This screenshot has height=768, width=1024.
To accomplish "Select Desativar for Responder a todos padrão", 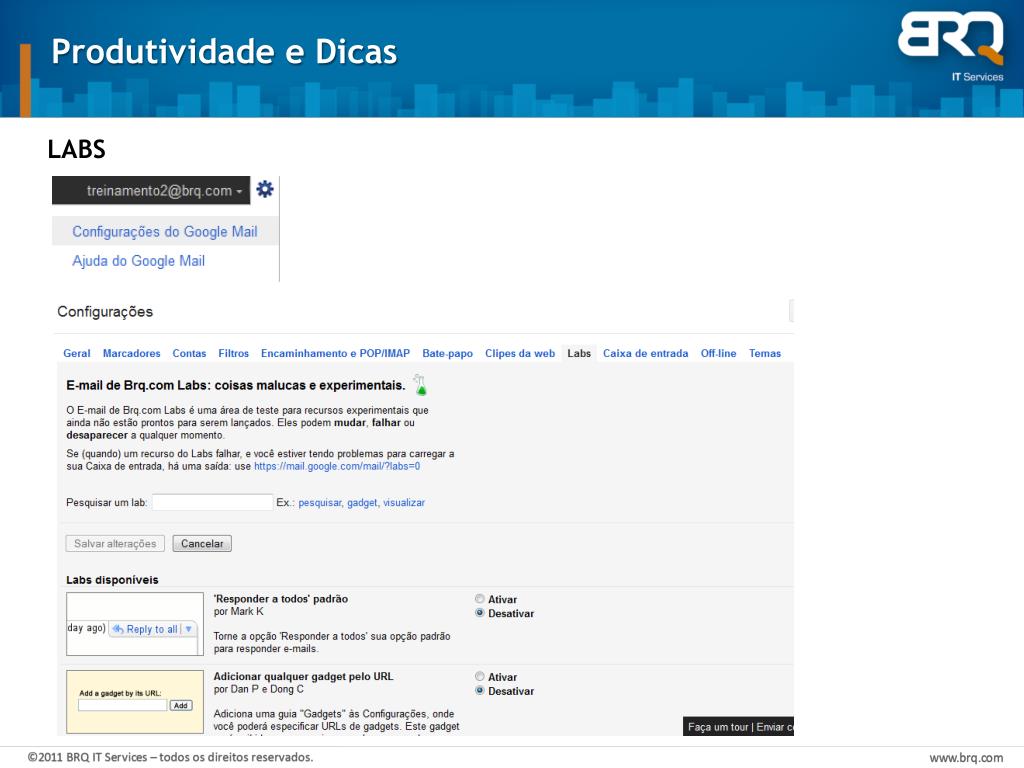I will (479, 613).
